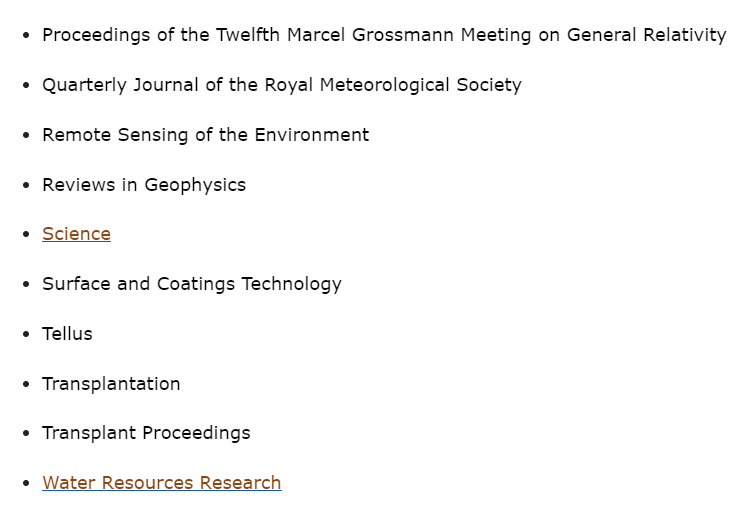
Task: Open the Water Resources Research link
Action: [x=161, y=483]
